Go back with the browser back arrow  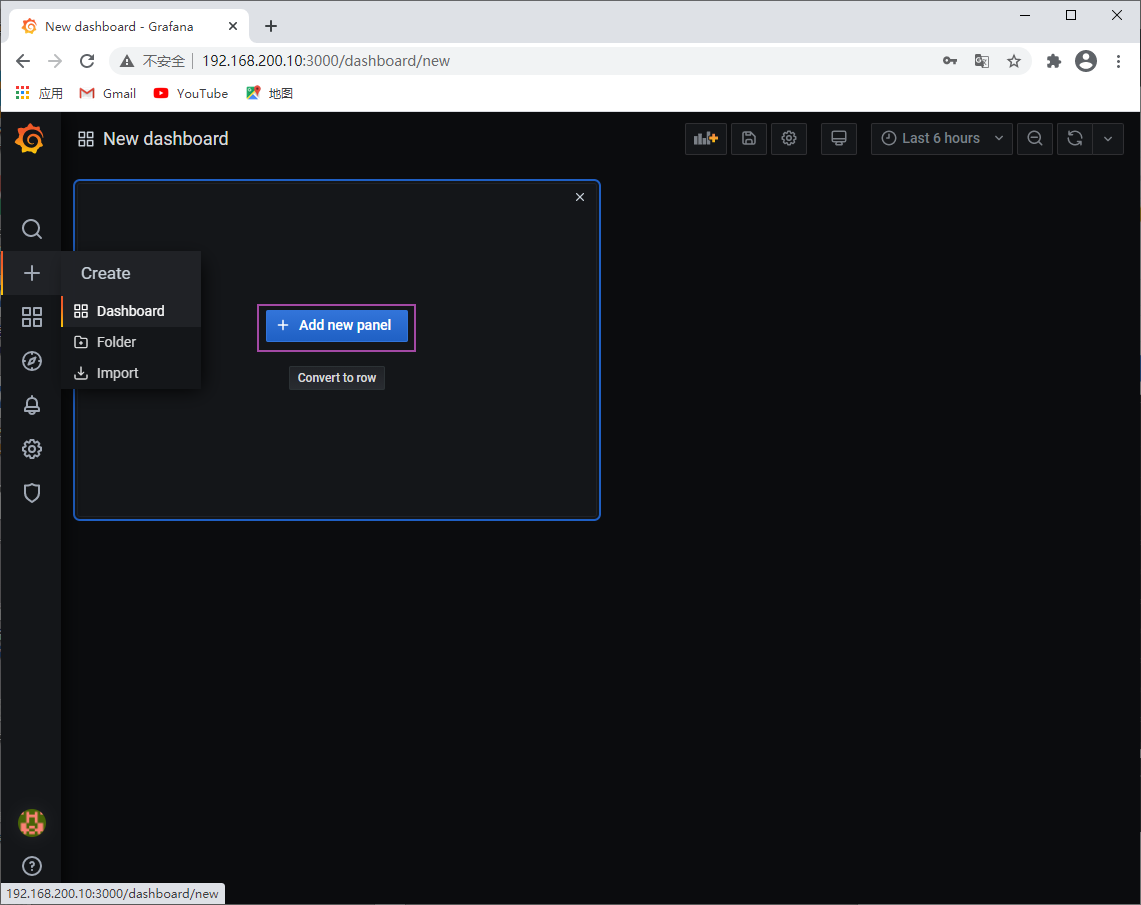(x=23, y=61)
